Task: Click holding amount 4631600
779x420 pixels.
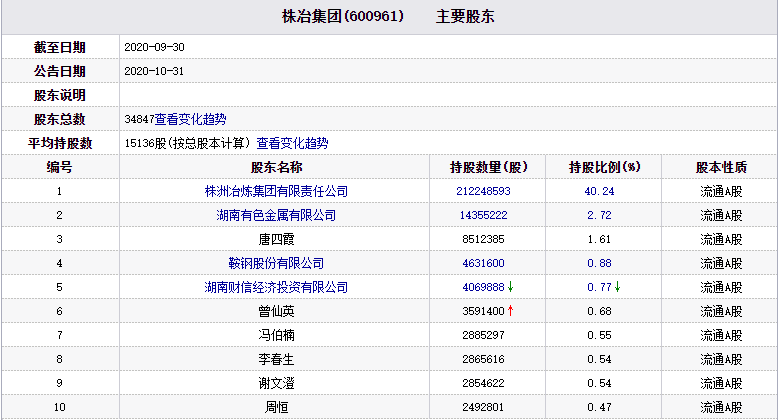Action: tap(483, 263)
